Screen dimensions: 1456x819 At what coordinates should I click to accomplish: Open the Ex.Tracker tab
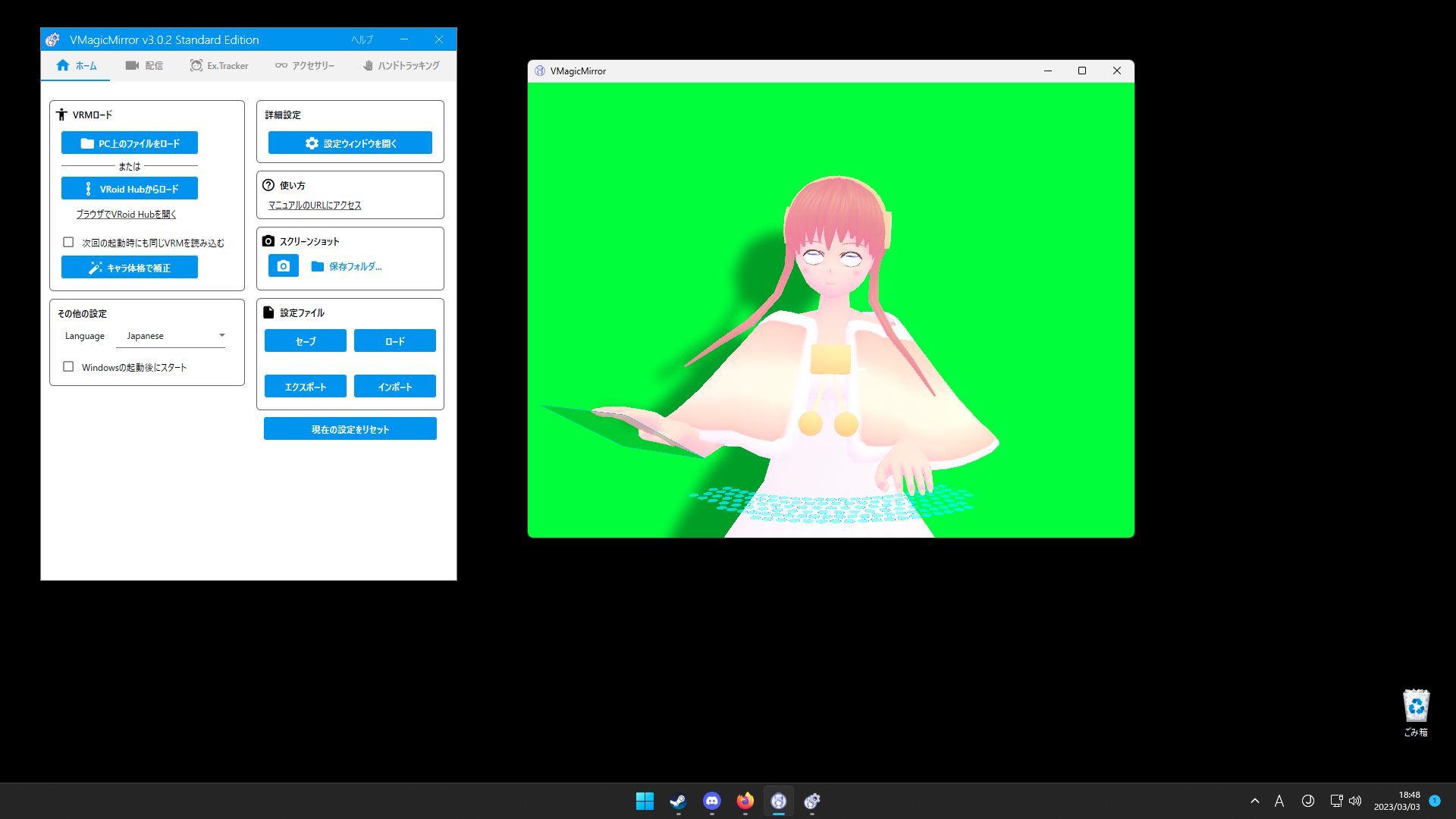coord(219,65)
